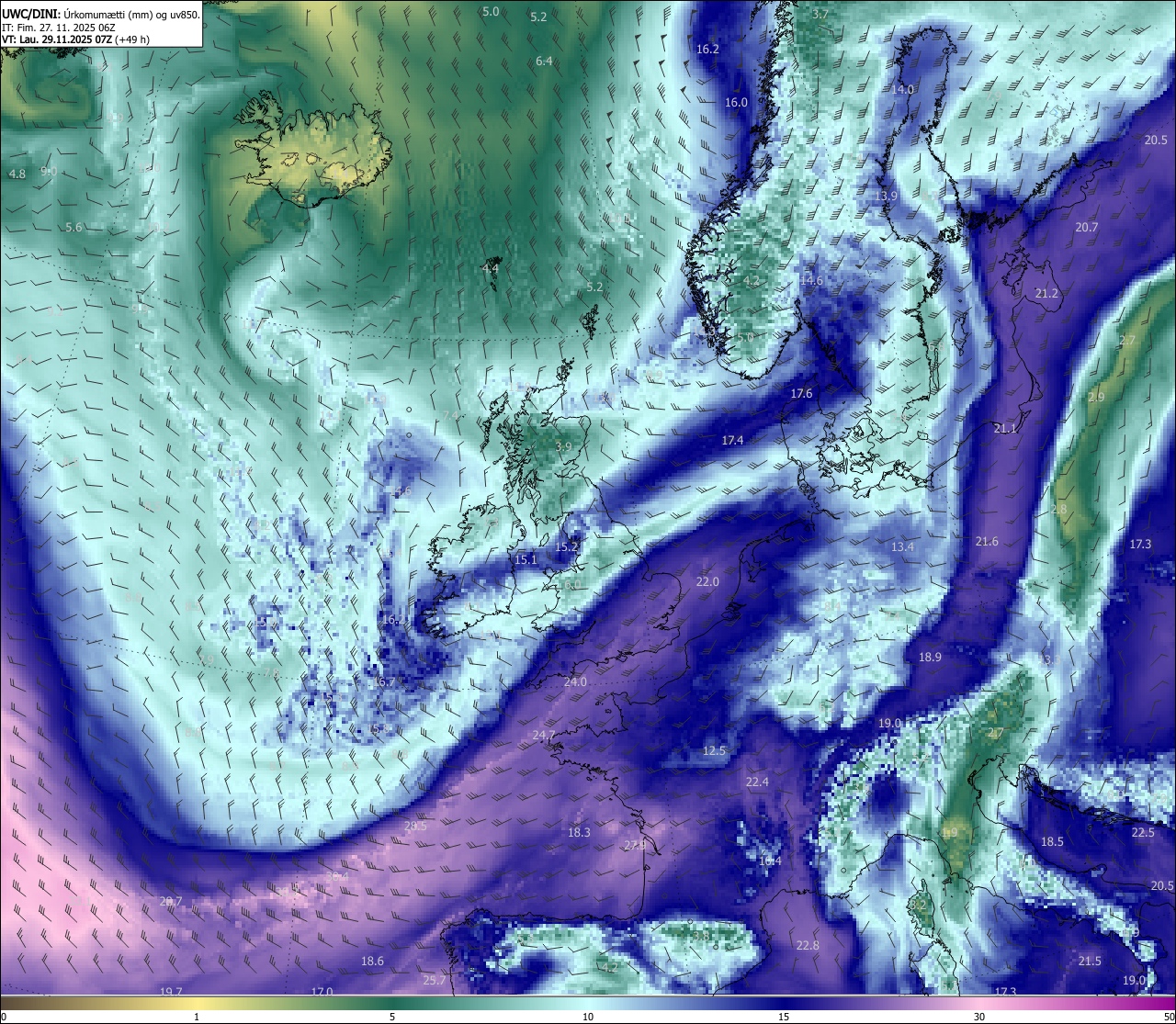This screenshot has width=1176, height=1024.
Task: Click the map value 22.8
Action: [808, 946]
